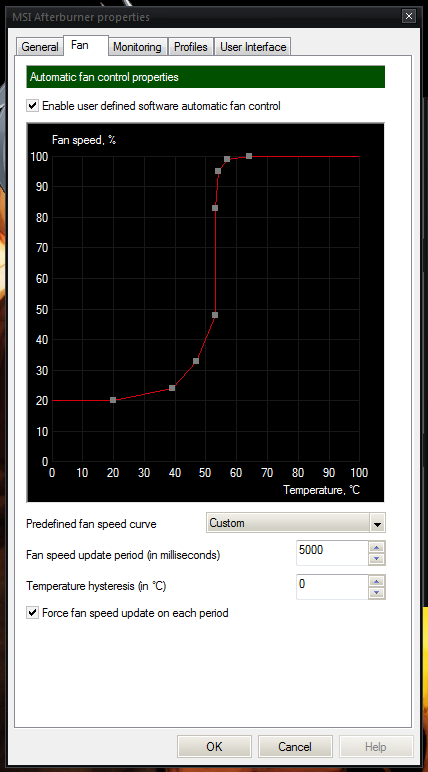Image resolution: width=428 pixels, height=772 pixels.
Task: Open the User Interface tab
Action: tap(253, 47)
